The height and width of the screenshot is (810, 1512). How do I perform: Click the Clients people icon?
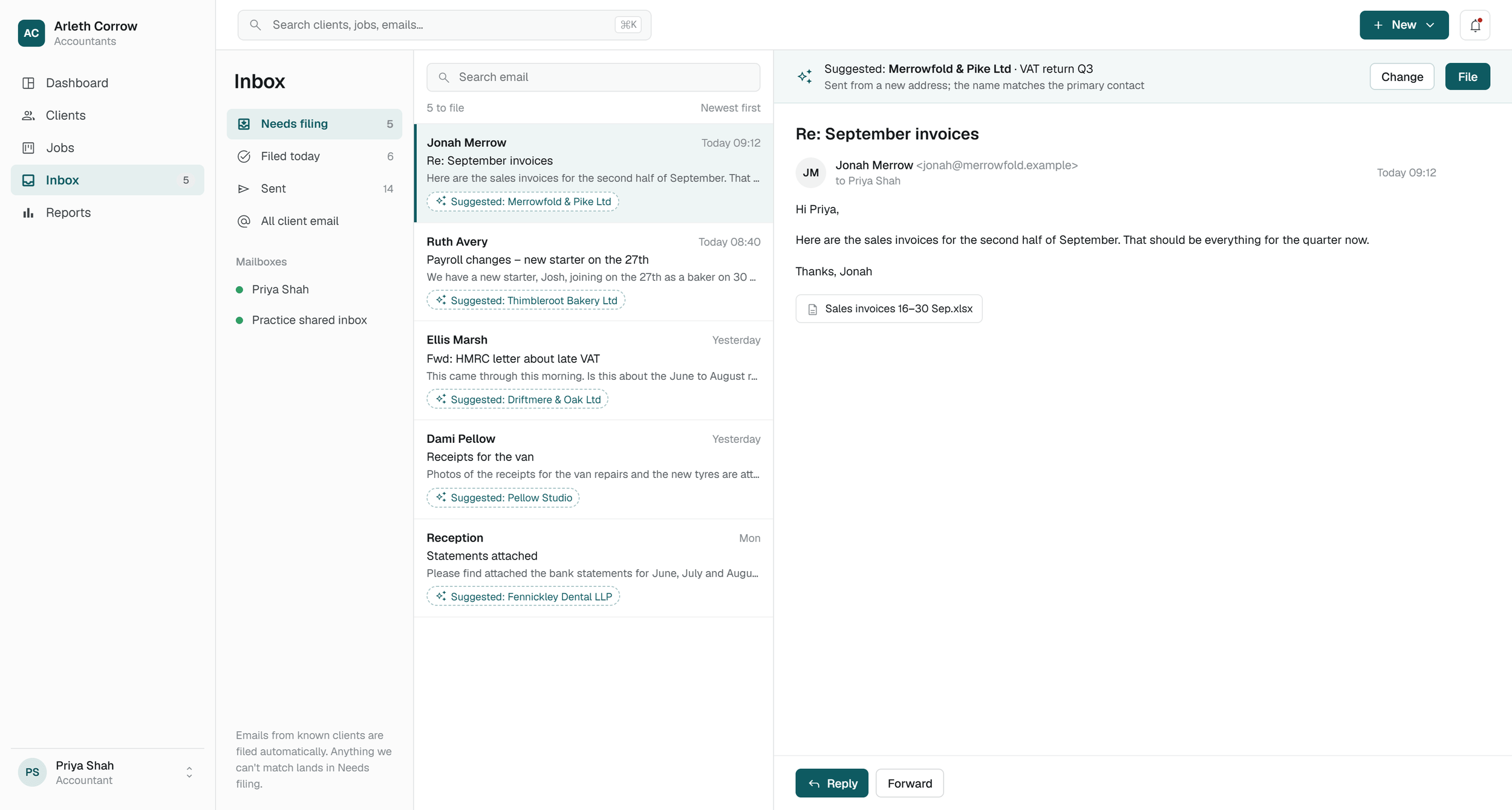[x=28, y=116]
